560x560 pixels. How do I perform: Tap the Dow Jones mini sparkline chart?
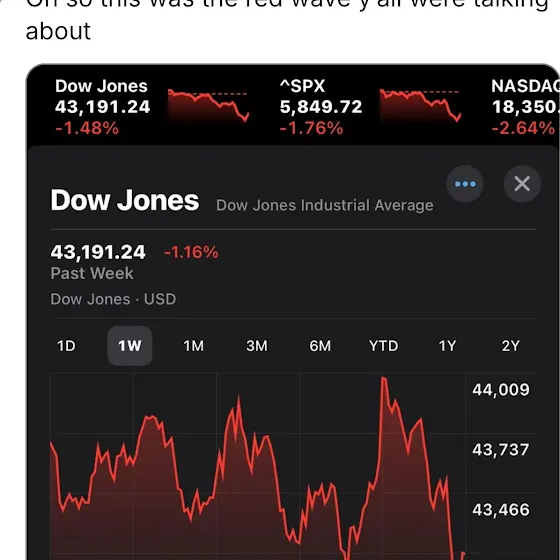click(x=208, y=106)
